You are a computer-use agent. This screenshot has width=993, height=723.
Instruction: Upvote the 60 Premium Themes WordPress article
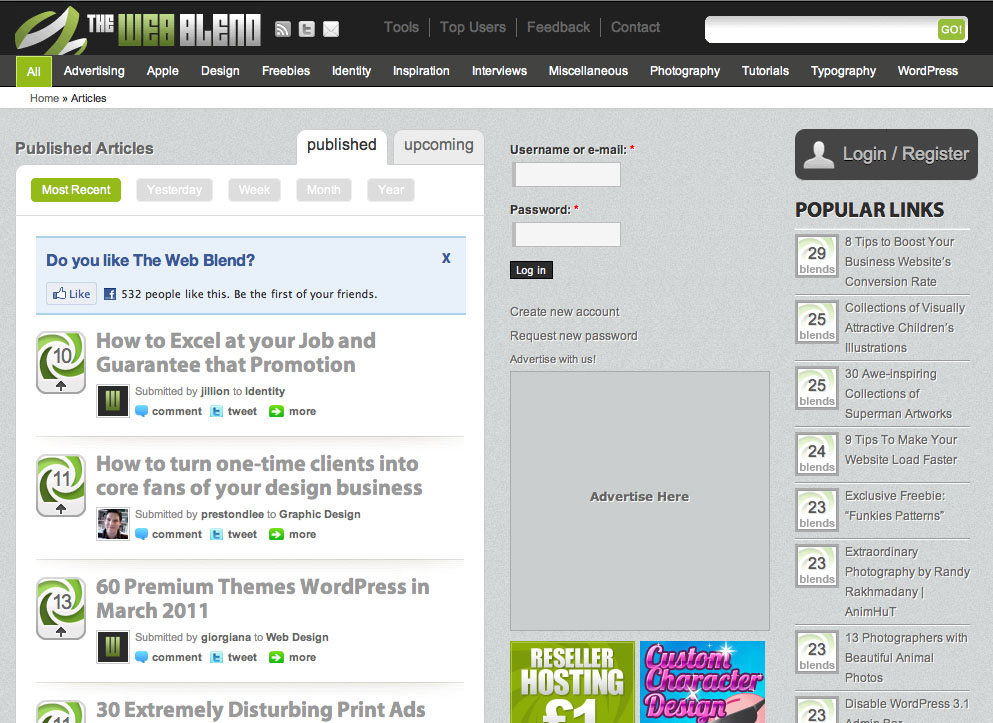[61, 630]
